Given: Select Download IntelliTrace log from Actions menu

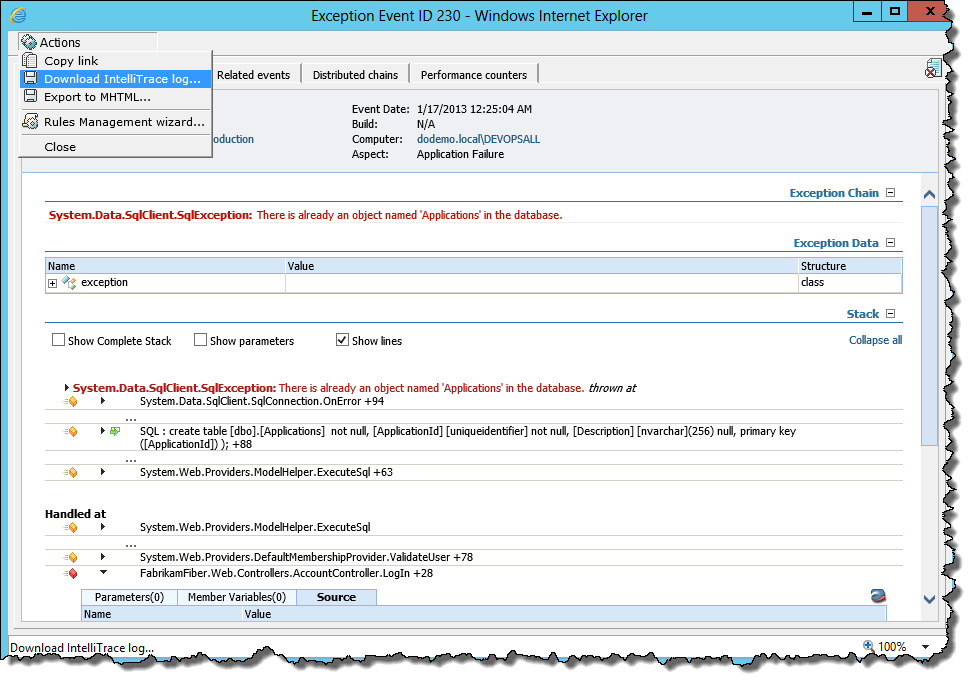Looking at the screenshot, I should (122, 79).
